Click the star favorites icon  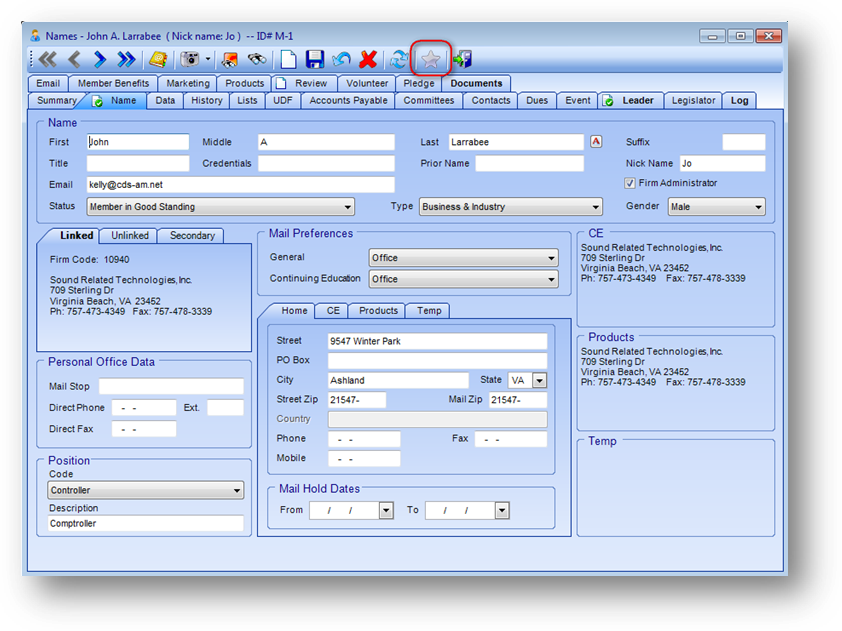pos(430,60)
